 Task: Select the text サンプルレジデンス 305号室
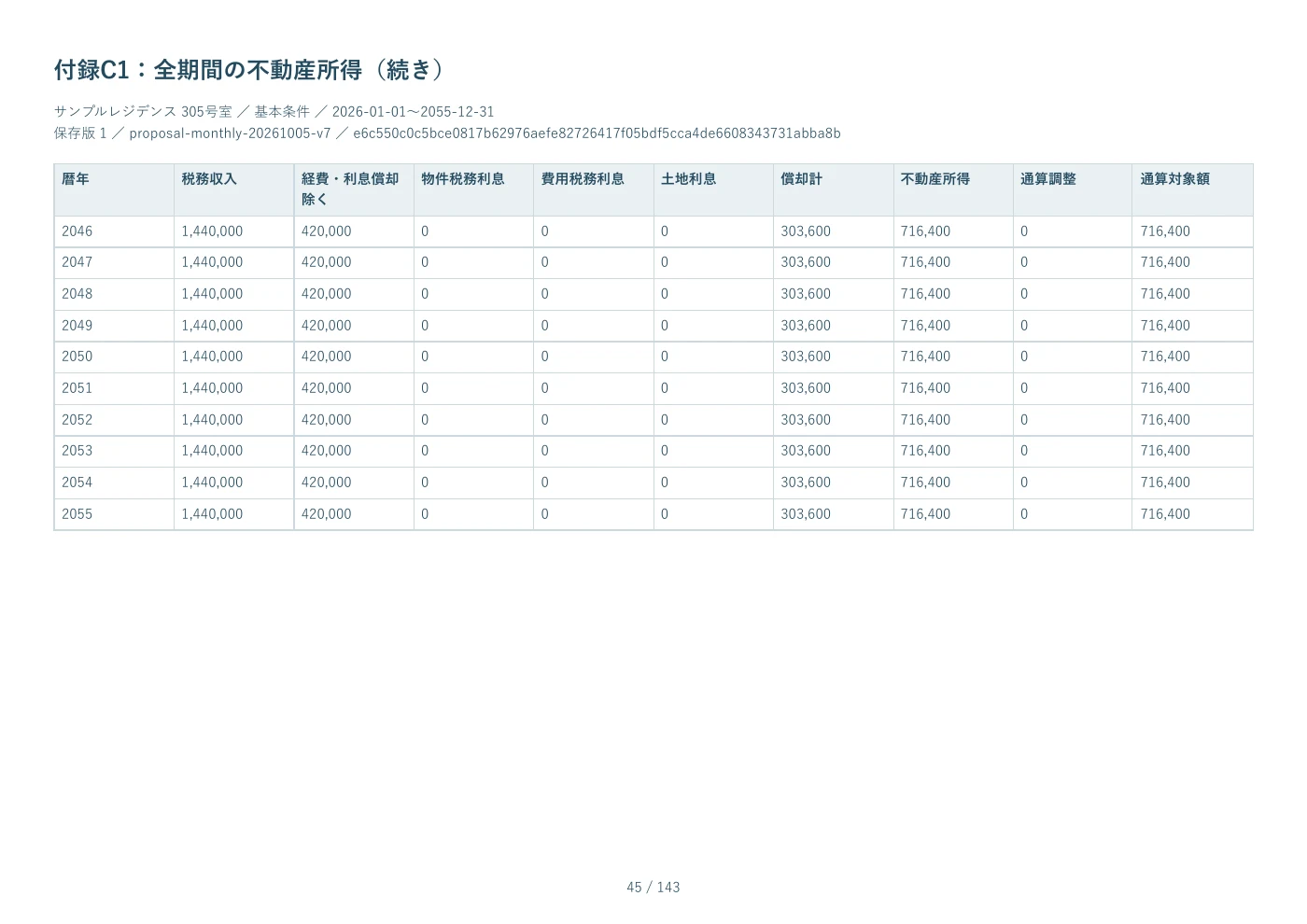143,111
